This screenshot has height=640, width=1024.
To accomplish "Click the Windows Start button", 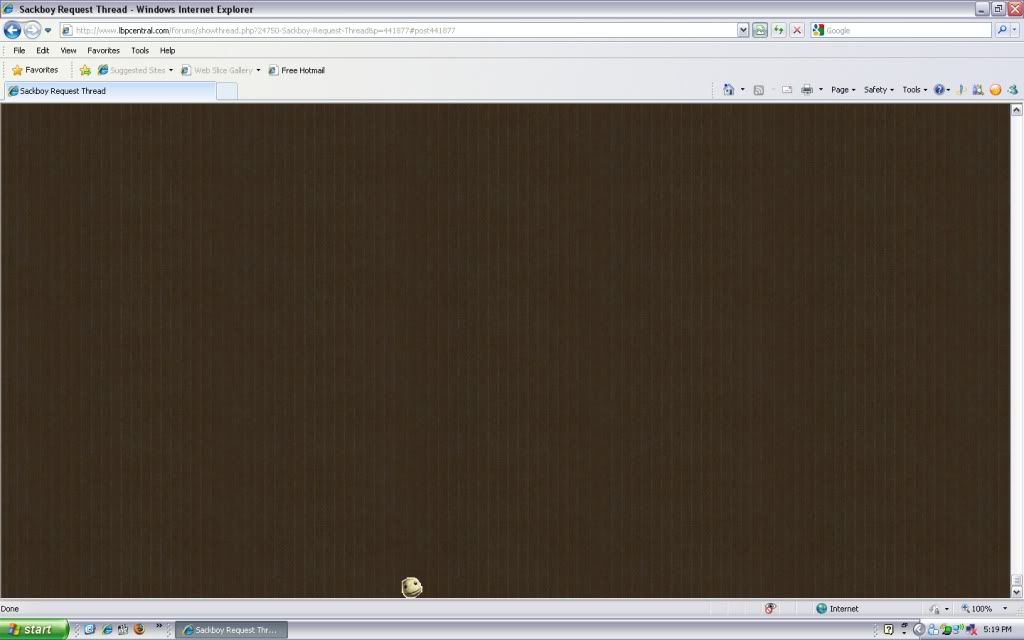I will (x=33, y=629).
